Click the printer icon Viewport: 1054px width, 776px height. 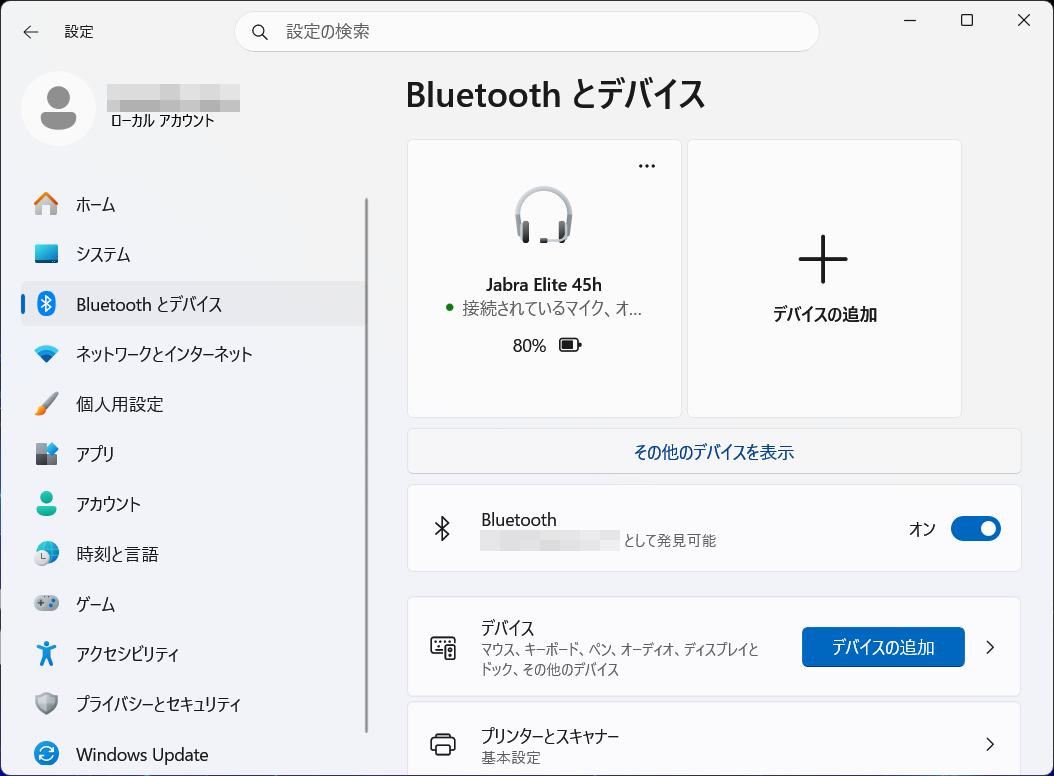pyautogui.click(x=443, y=744)
